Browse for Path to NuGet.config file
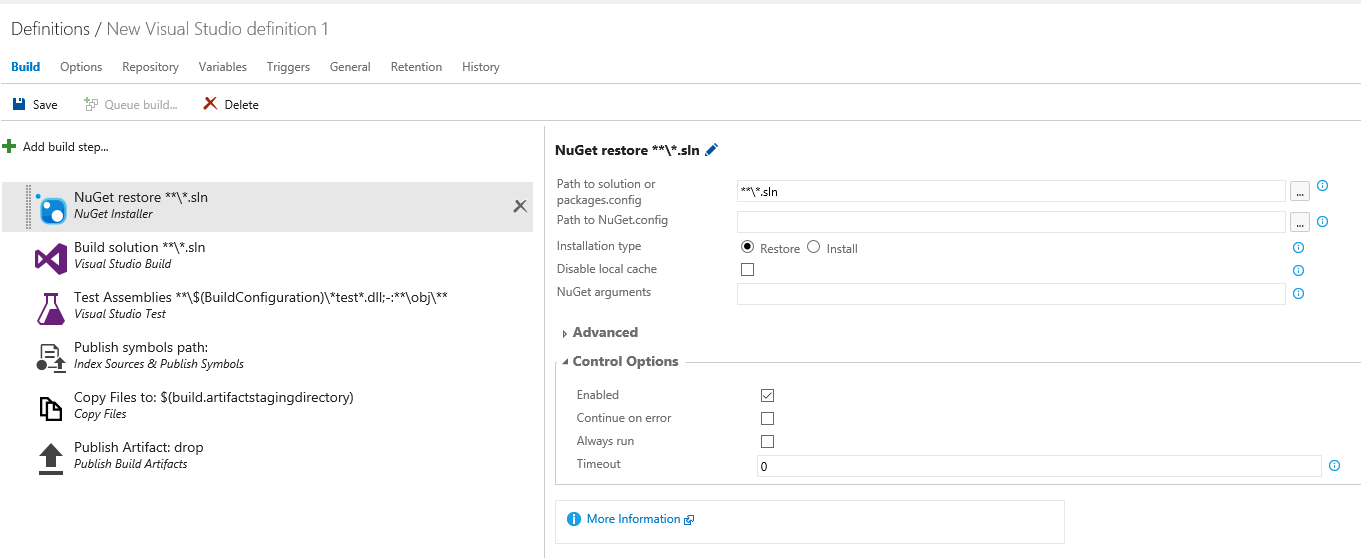Image resolution: width=1361 pixels, height=558 pixels. coord(1299,222)
